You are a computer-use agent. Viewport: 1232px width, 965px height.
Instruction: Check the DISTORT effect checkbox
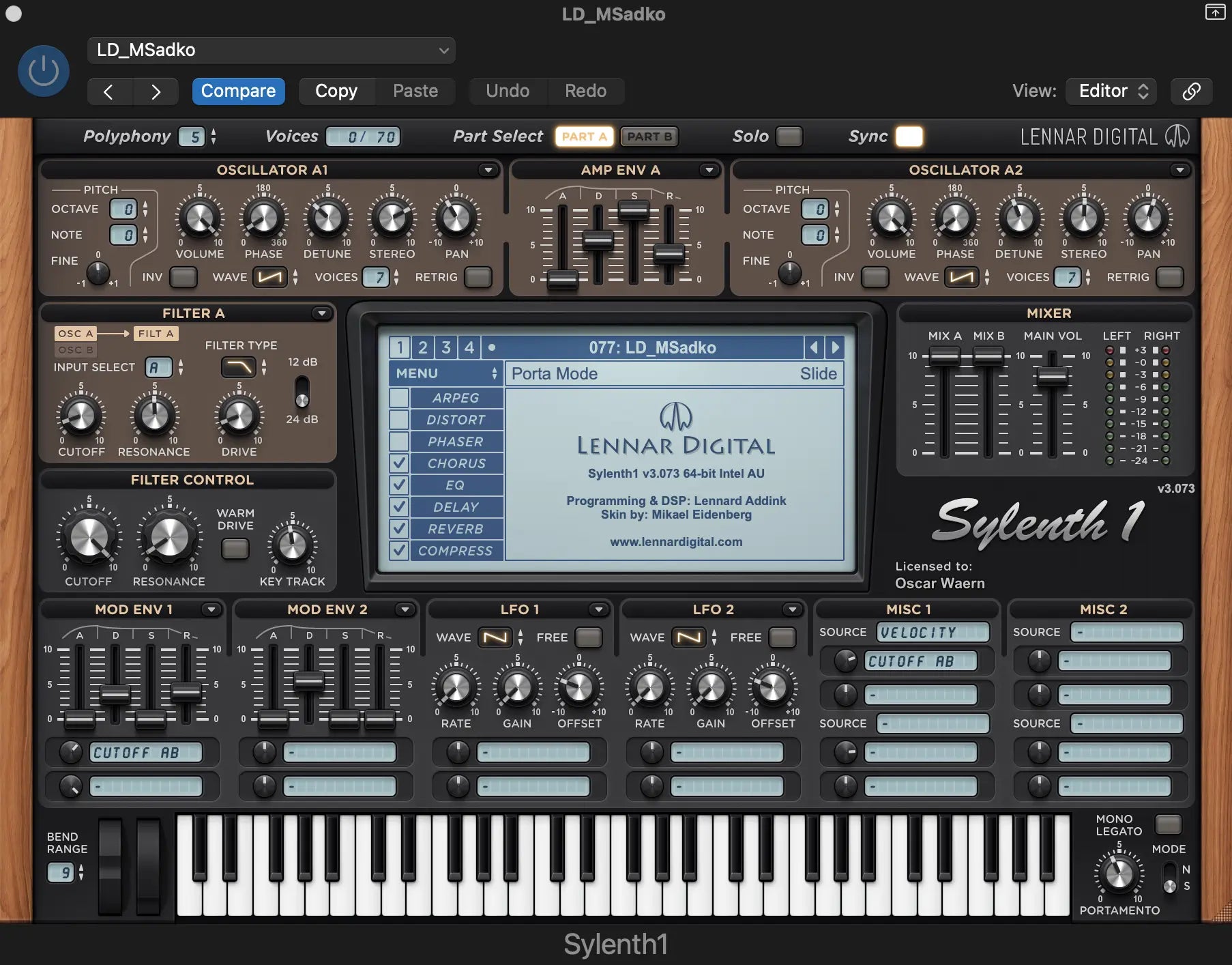pos(399,420)
